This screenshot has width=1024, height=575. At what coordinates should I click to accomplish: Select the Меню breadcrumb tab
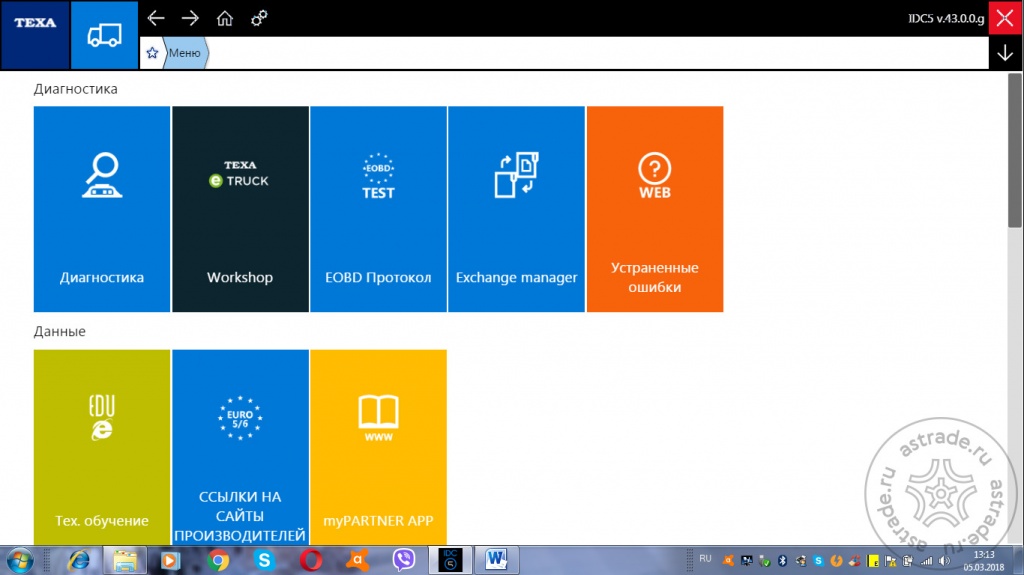click(185, 53)
